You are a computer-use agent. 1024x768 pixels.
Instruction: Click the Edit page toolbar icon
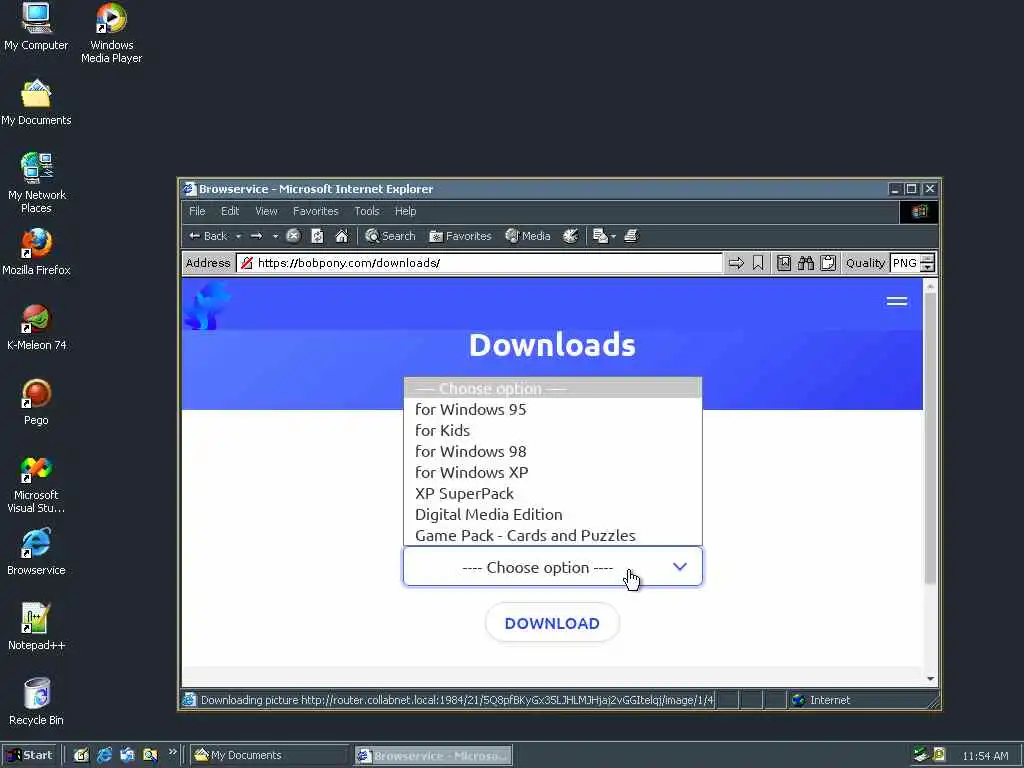(600, 236)
